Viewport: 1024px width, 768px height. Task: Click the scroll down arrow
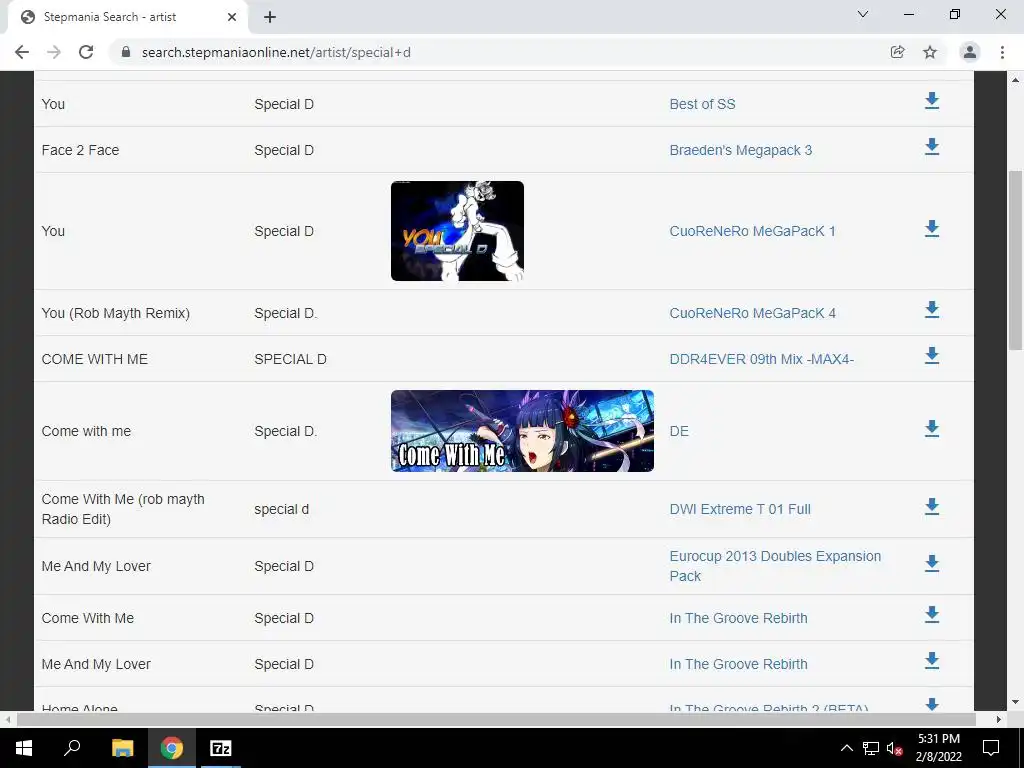[1016, 703]
